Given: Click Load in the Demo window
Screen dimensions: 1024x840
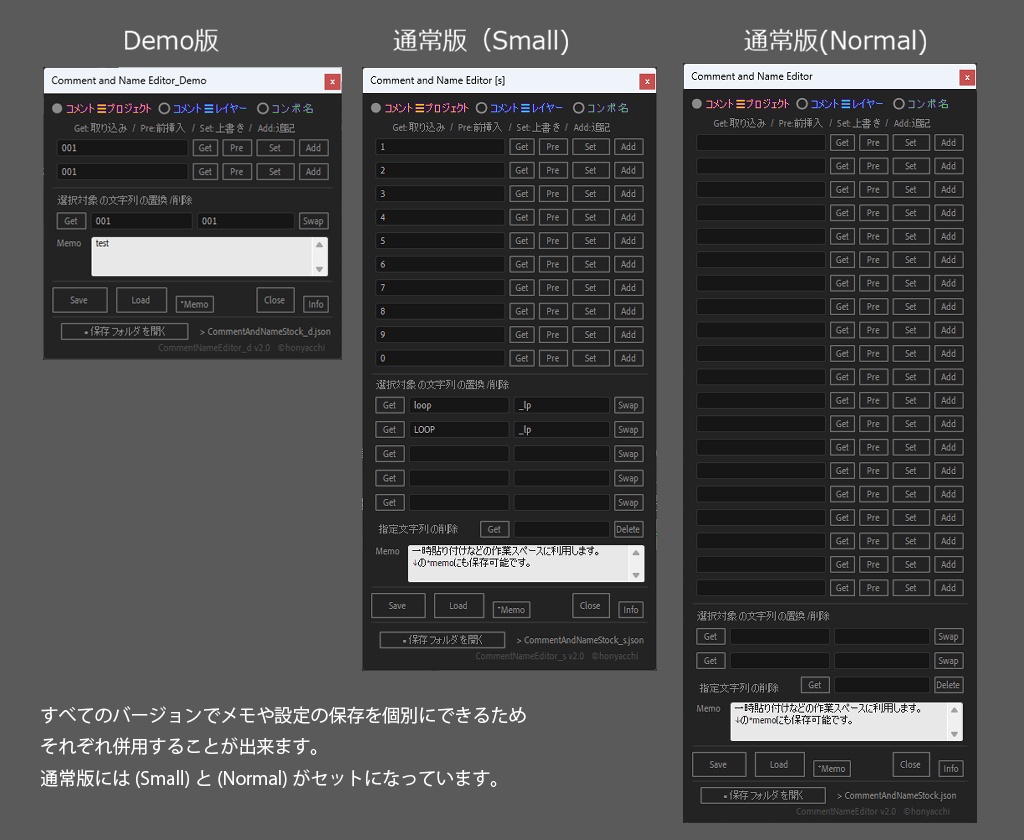Looking at the screenshot, I should click(141, 300).
